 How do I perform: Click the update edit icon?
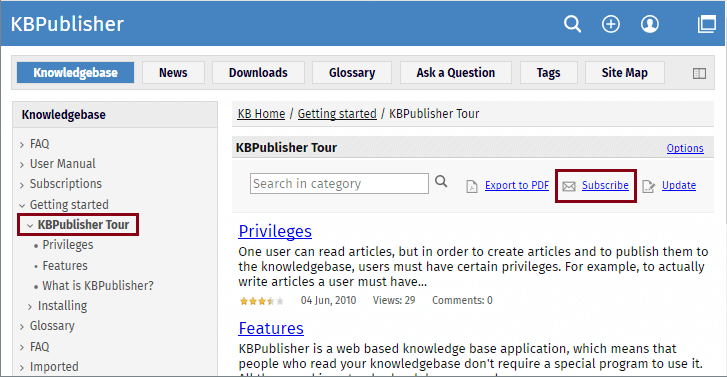[648, 186]
